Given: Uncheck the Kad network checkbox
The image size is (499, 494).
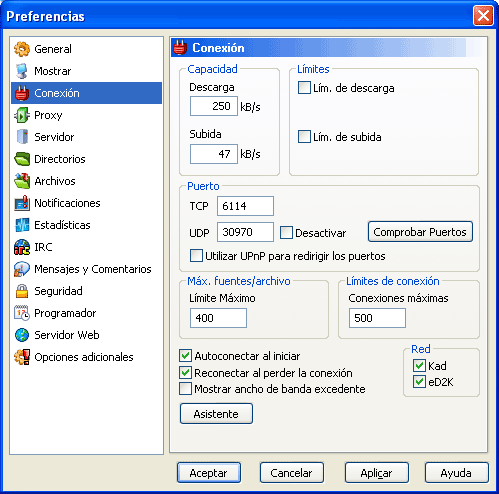Looking at the screenshot, I should coord(419,366).
